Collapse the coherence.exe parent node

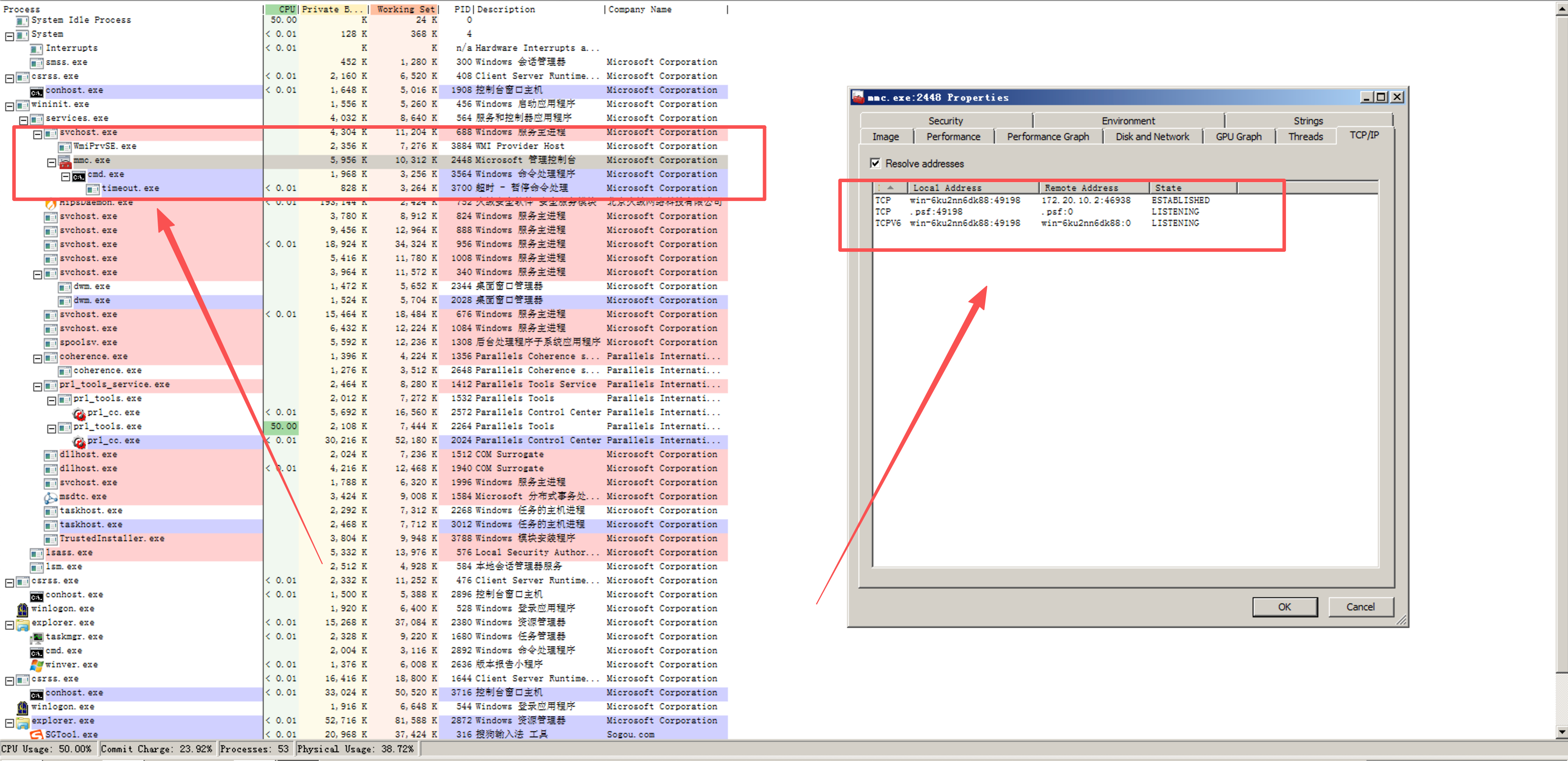pyautogui.click(x=37, y=358)
